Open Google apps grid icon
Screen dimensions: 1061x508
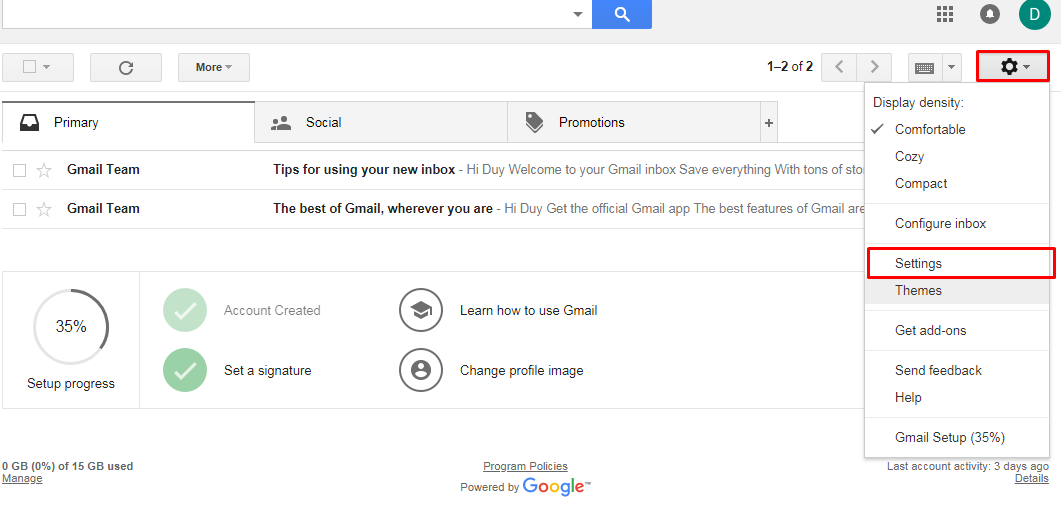pyautogui.click(x=945, y=14)
